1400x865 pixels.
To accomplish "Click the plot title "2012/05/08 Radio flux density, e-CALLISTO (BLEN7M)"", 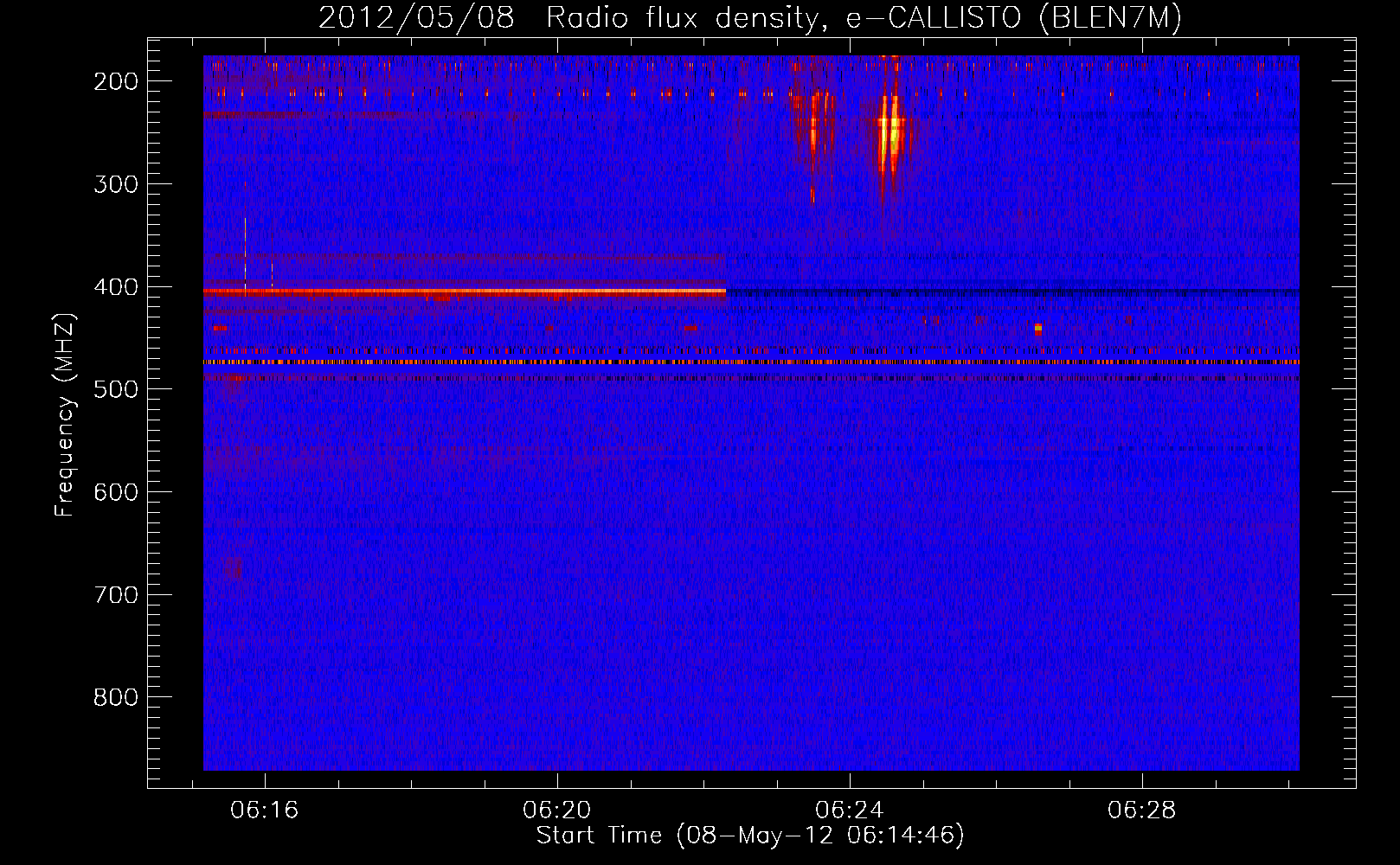I will [750, 17].
